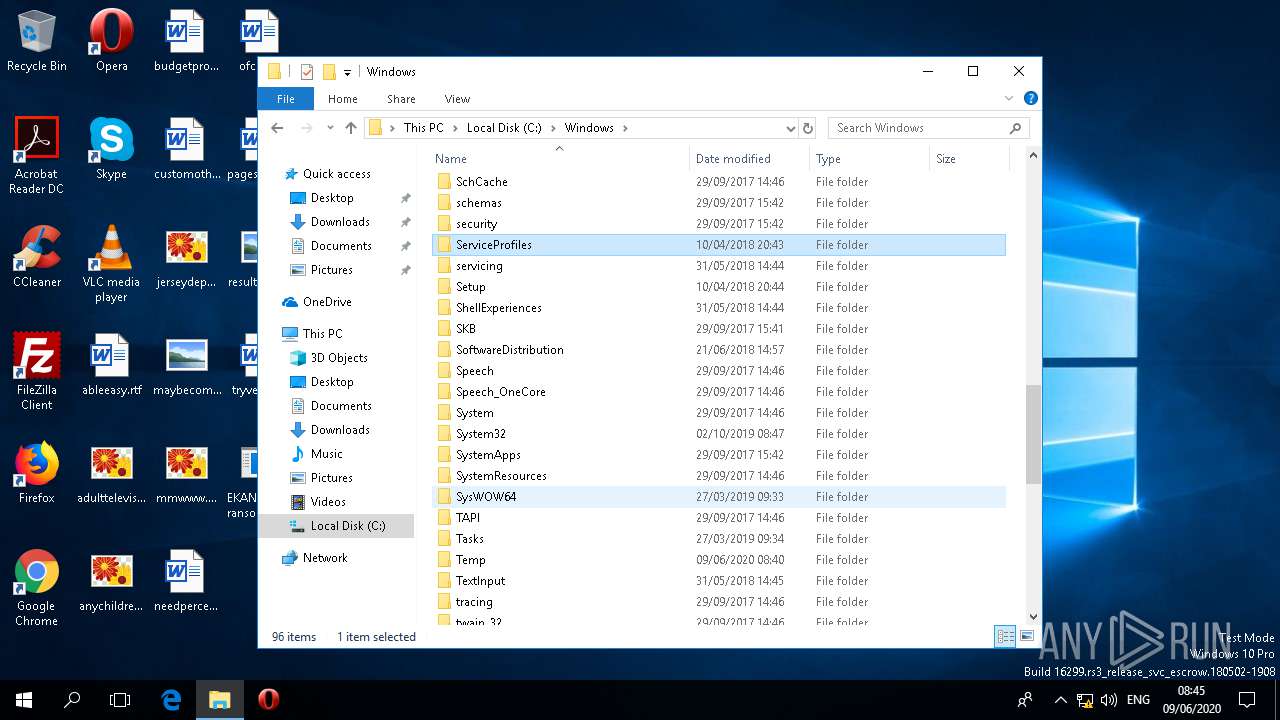1280x720 pixels.
Task: Customize Quick Access Toolbar dropdown arrow
Action: pyautogui.click(x=347, y=72)
